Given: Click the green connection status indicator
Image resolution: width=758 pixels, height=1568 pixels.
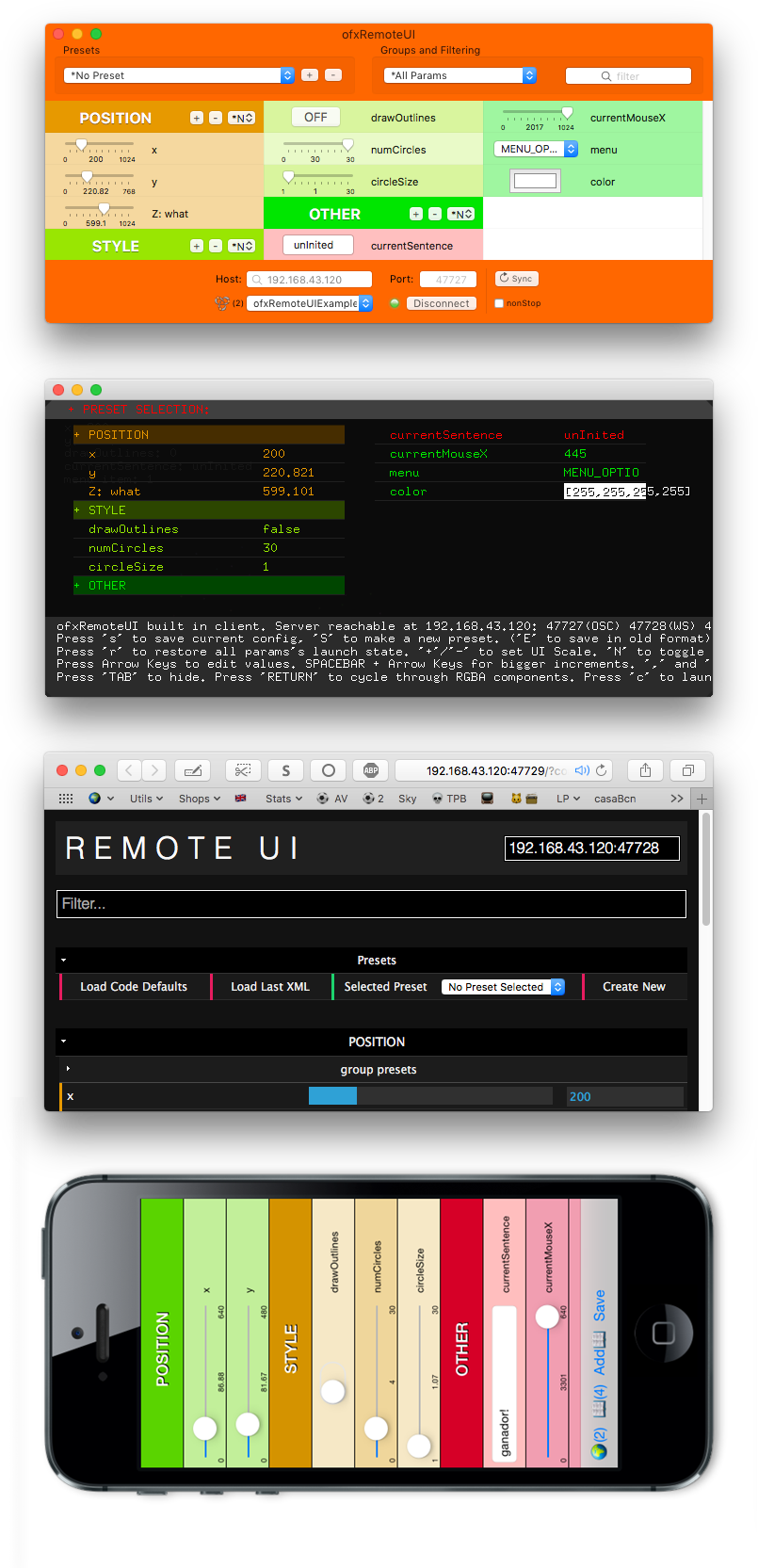Looking at the screenshot, I should pos(395,303).
